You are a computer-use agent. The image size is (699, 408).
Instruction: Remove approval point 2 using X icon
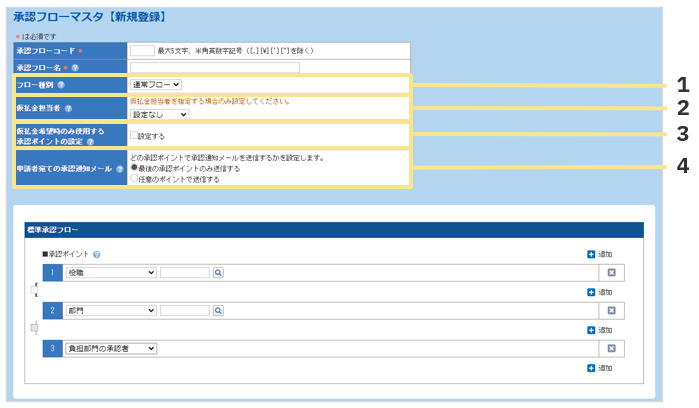pyautogui.click(x=611, y=311)
